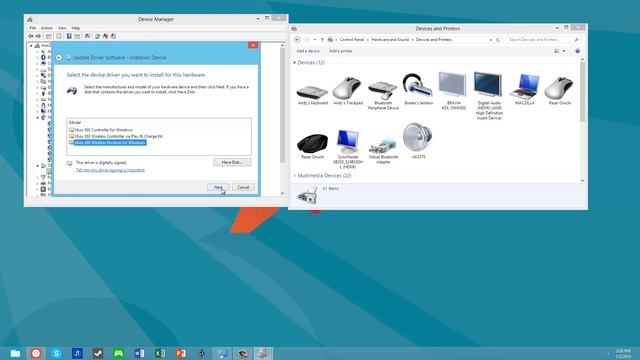Image resolution: width=640 pixels, height=360 pixels.
Task: Collapse the root computer node in Device Manager
Action: [x=31, y=46]
